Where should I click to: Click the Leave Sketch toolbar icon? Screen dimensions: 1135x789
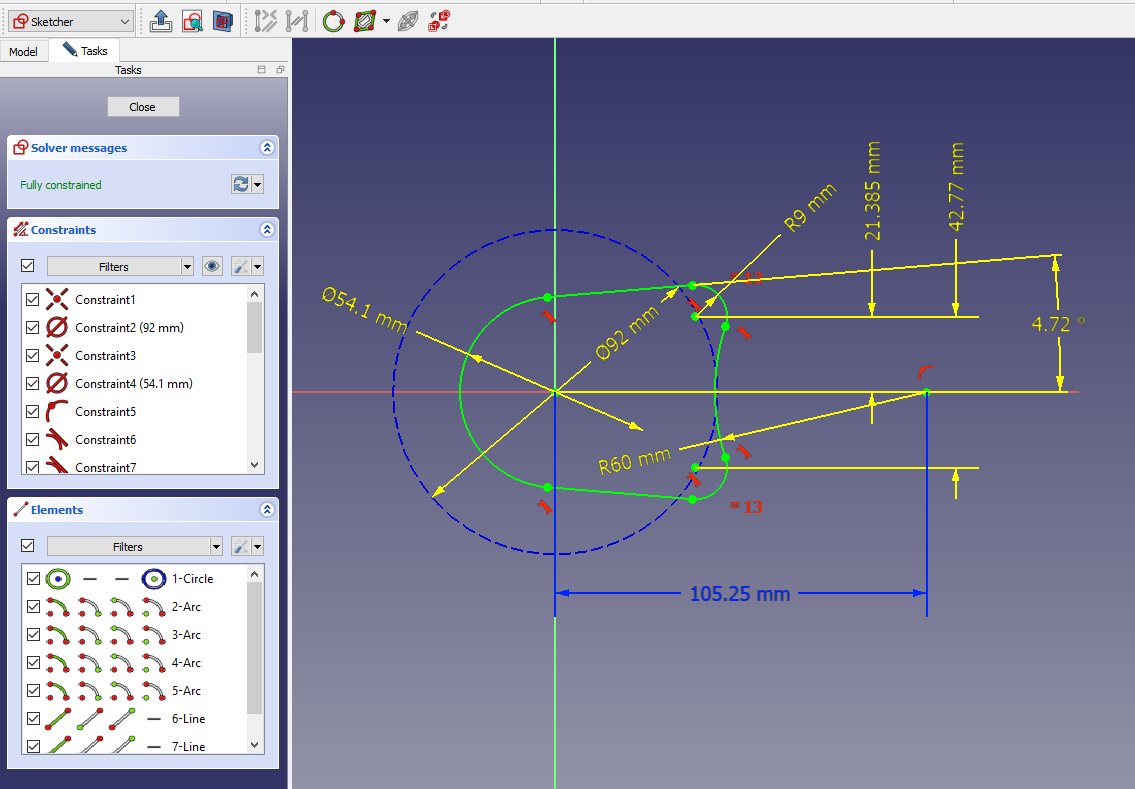(162, 20)
